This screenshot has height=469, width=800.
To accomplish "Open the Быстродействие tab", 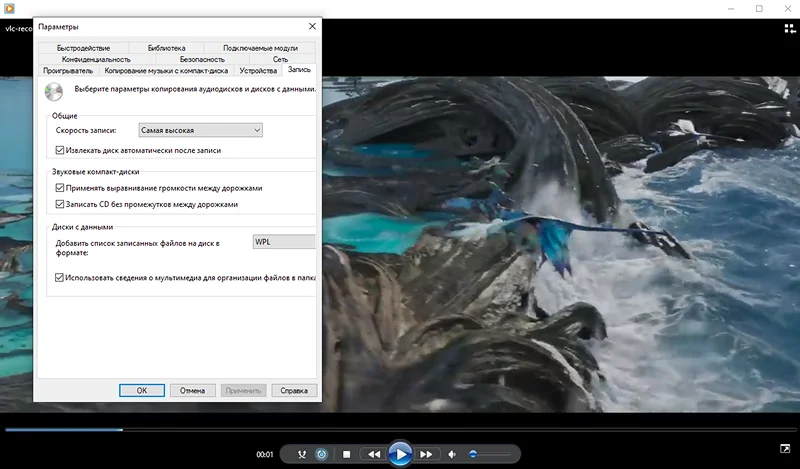I will point(83,48).
